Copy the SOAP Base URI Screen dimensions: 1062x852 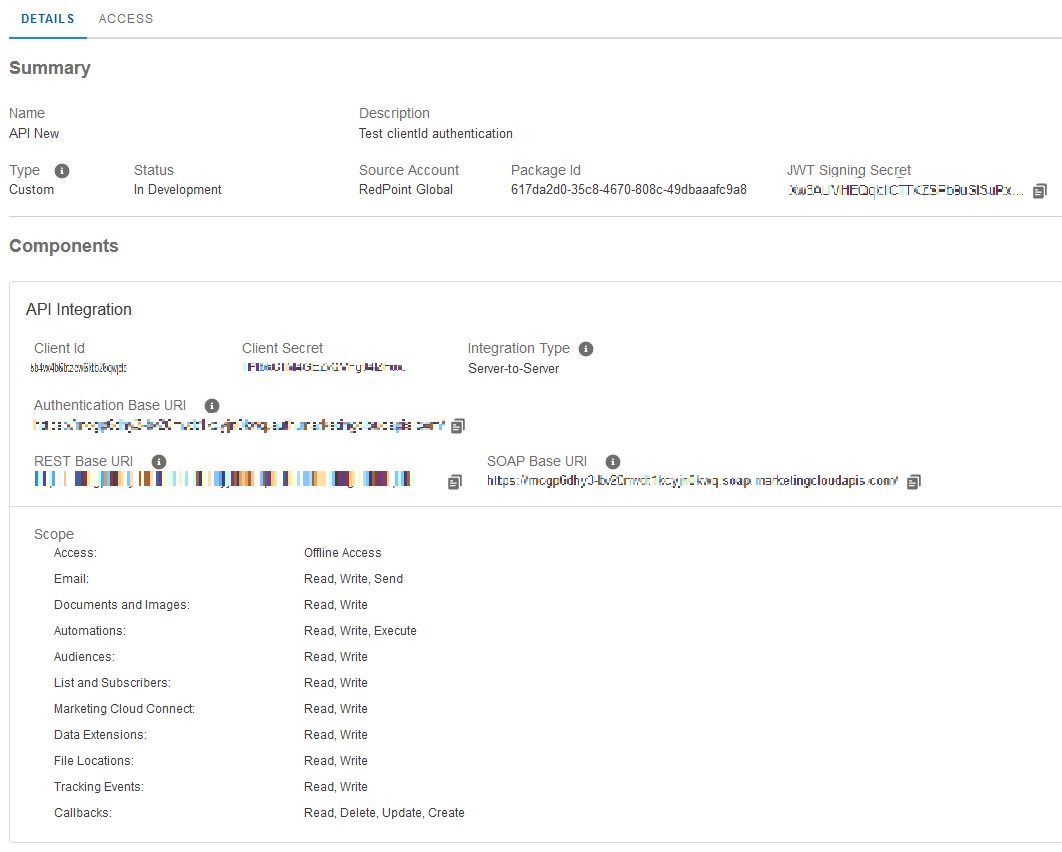coord(913,482)
